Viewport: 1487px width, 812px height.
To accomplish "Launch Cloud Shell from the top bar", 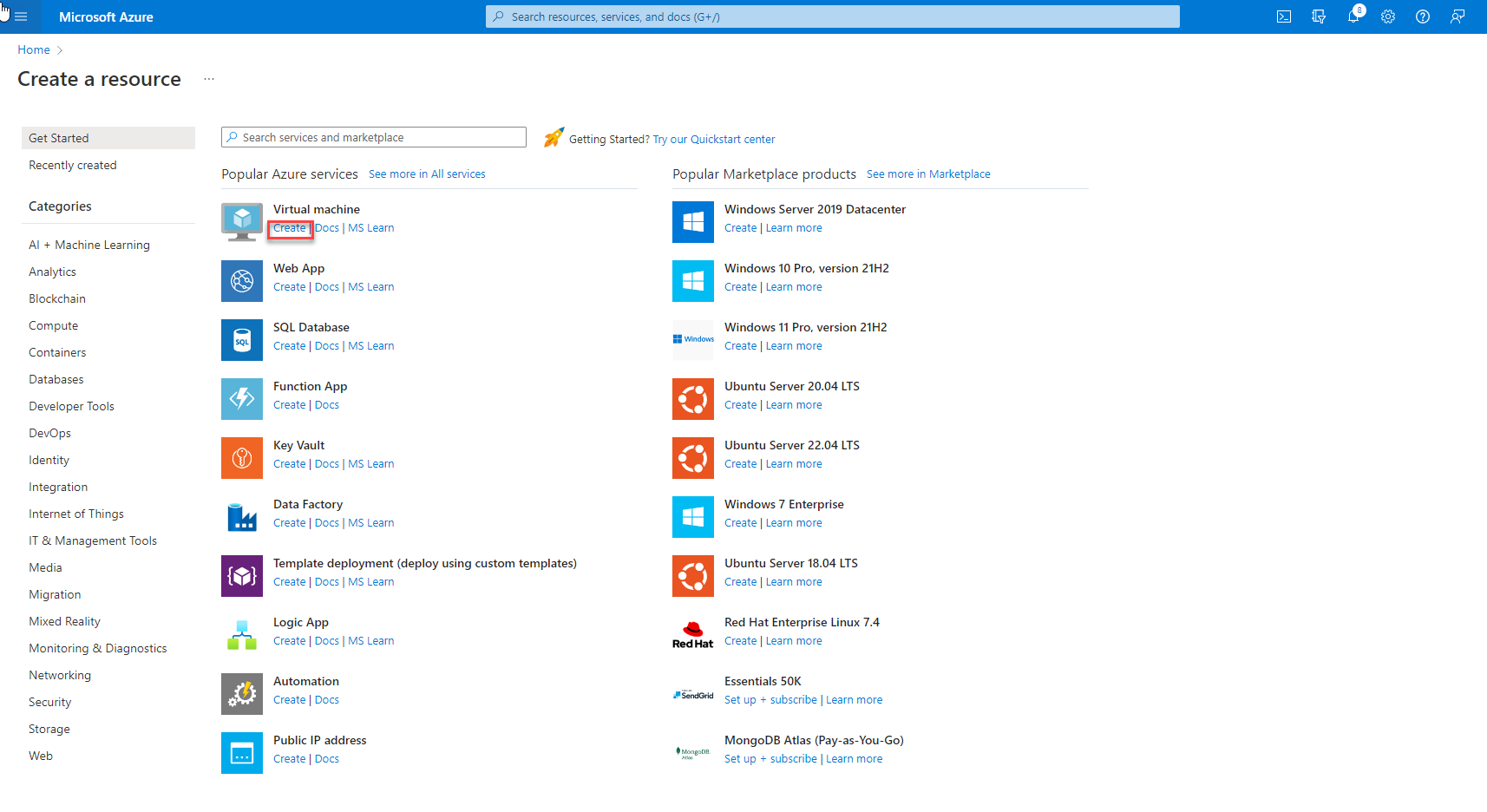I will (1284, 16).
